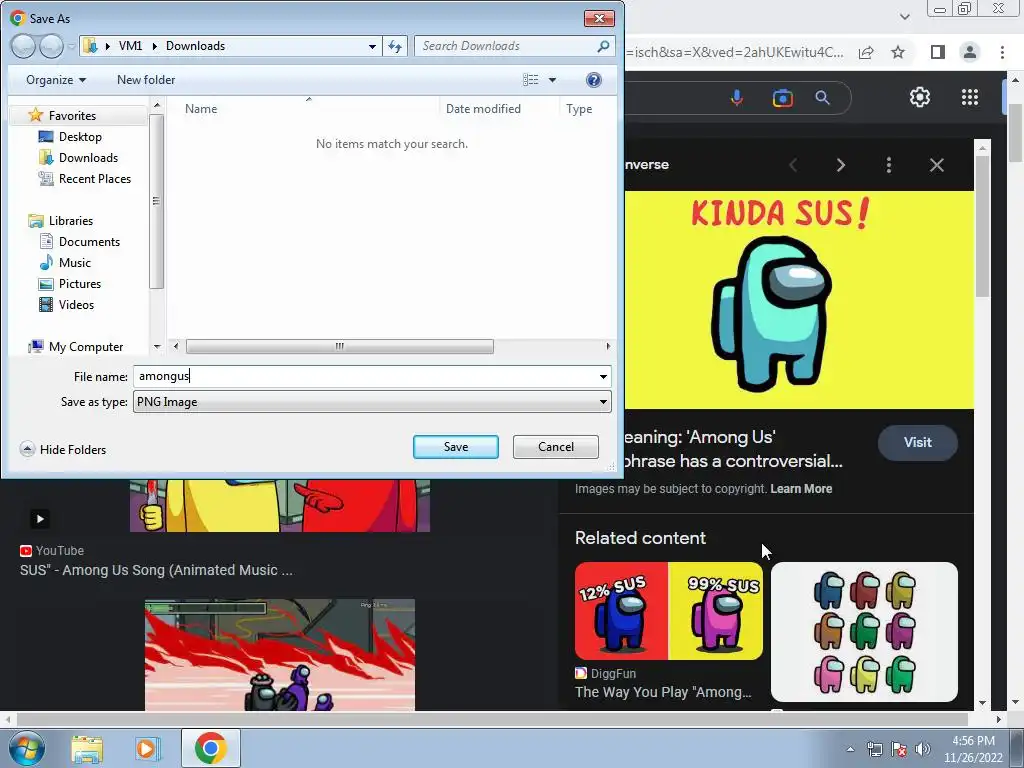Click the change view icon in dialog toolbar

pyautogui.click(x=530, y=80)
